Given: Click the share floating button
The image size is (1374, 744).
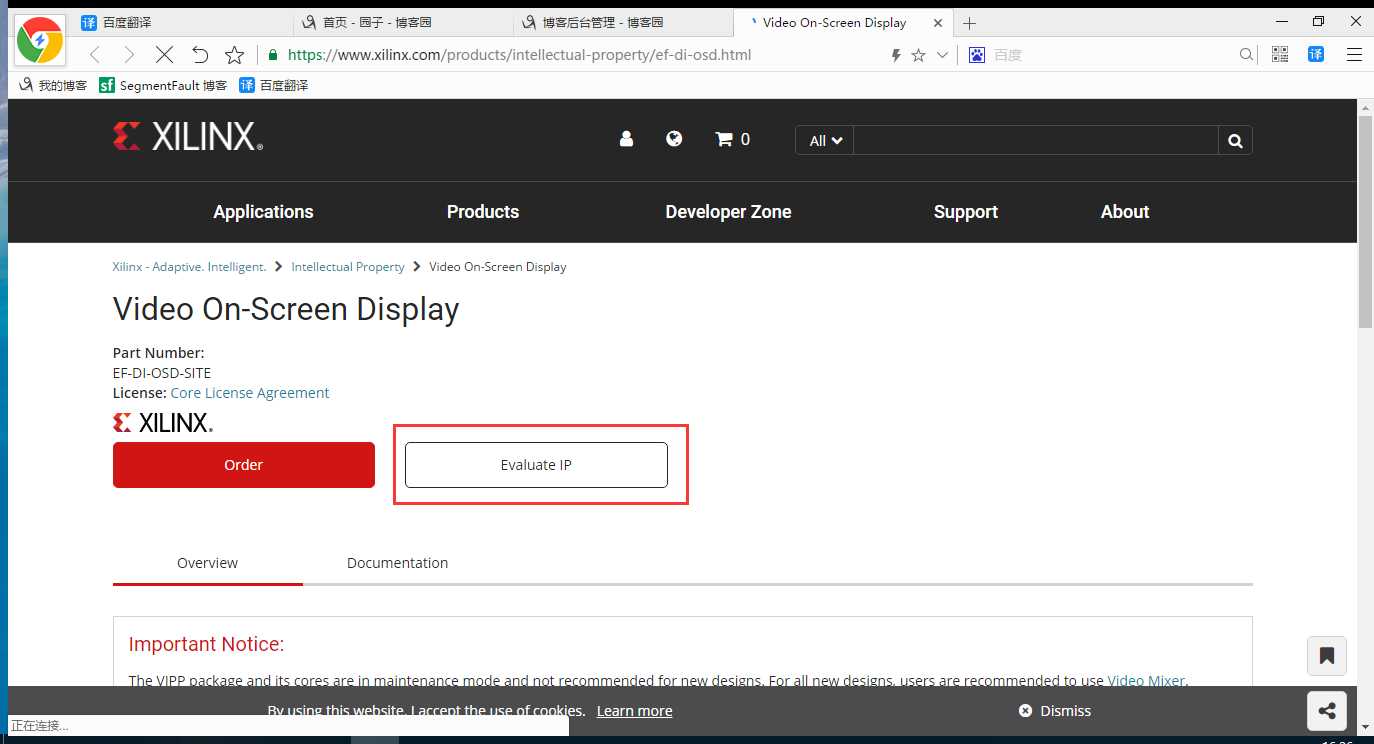Looking at the screenshot, I should (1327, 711).
